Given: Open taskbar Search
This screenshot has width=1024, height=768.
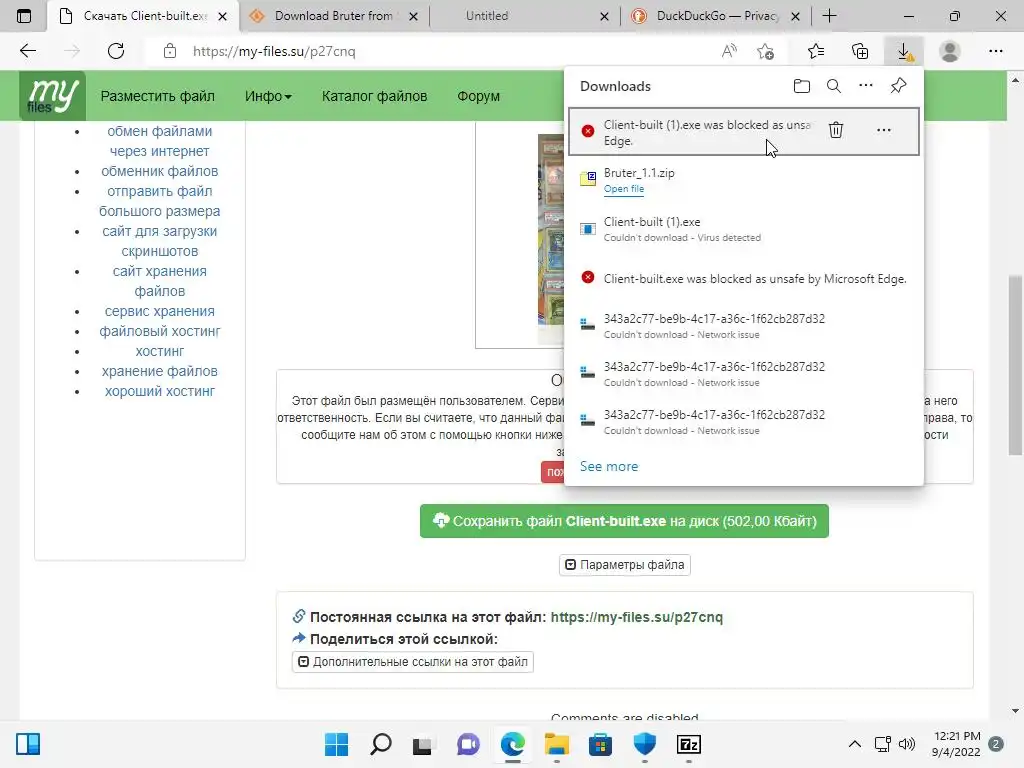Looking at the screenshot, I should pyautogui.click(x=381, y=744).
